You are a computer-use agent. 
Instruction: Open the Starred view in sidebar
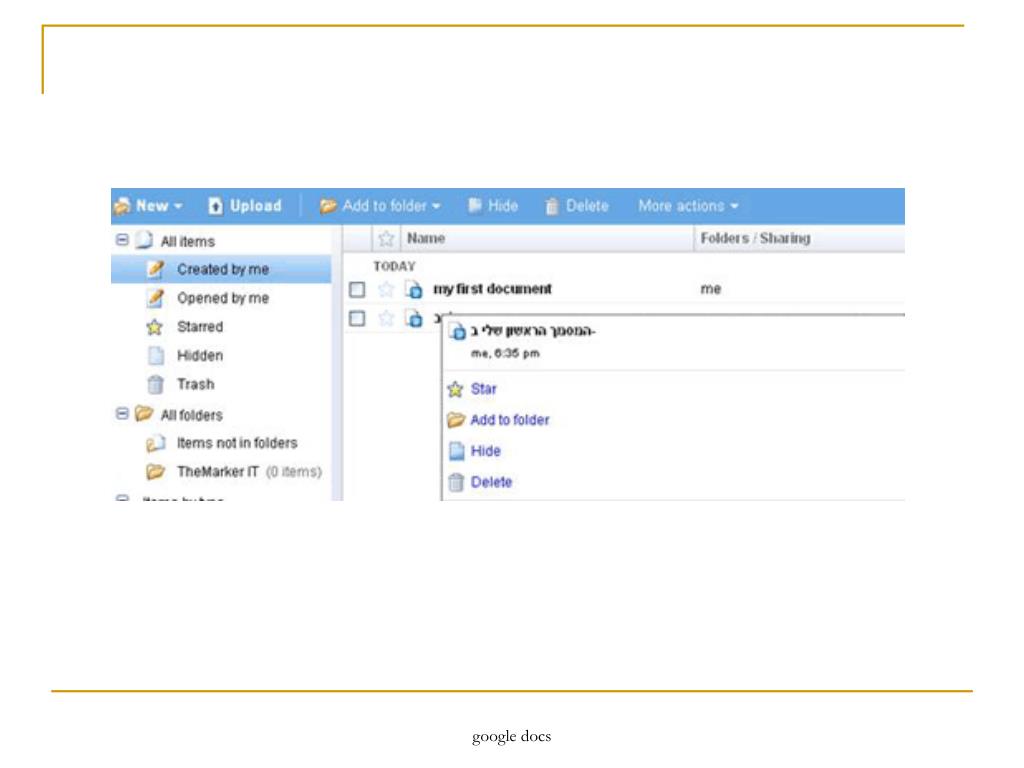click(x=200, y=327)
